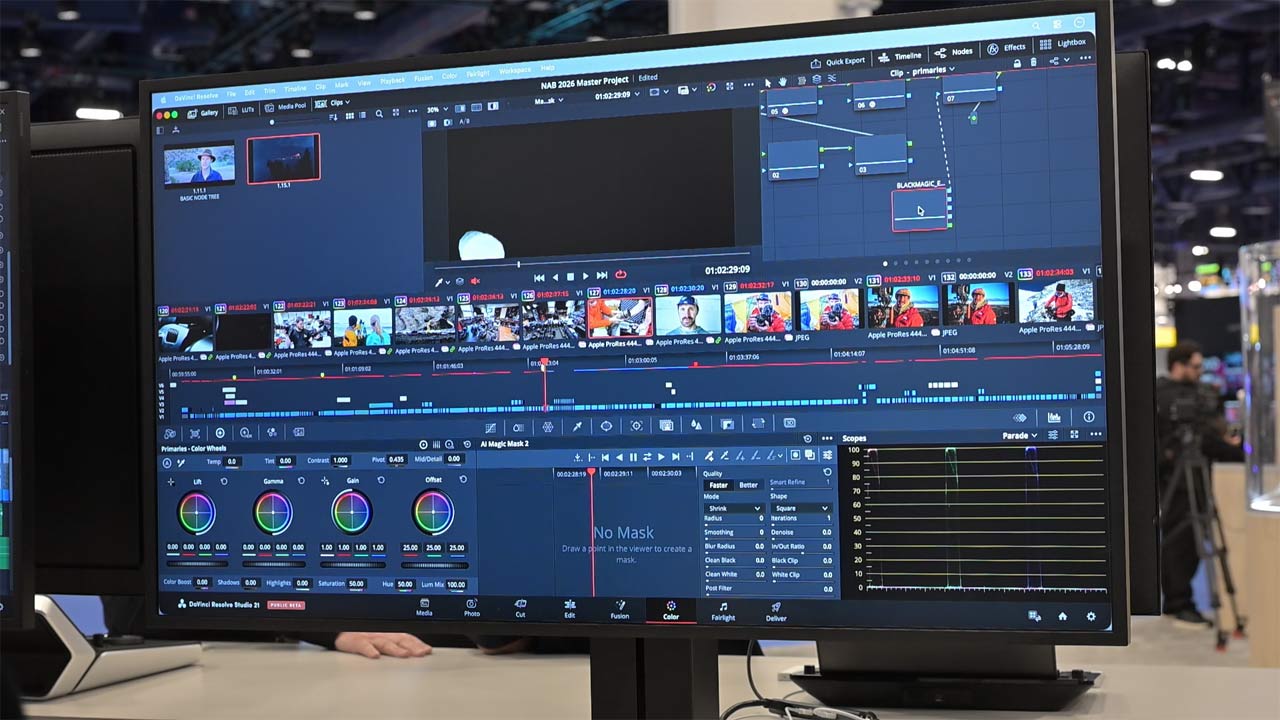Click the Gain white point picker
Screen dimensions: 1280x720
click(325, 481)
